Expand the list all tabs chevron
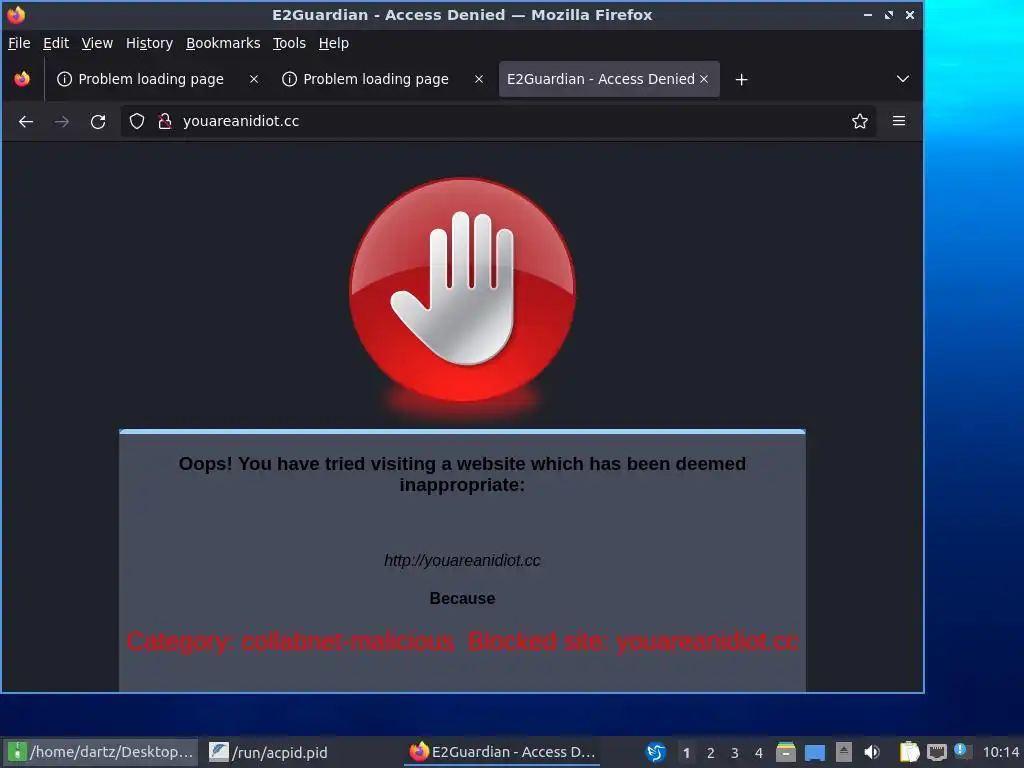 [903, 79]
